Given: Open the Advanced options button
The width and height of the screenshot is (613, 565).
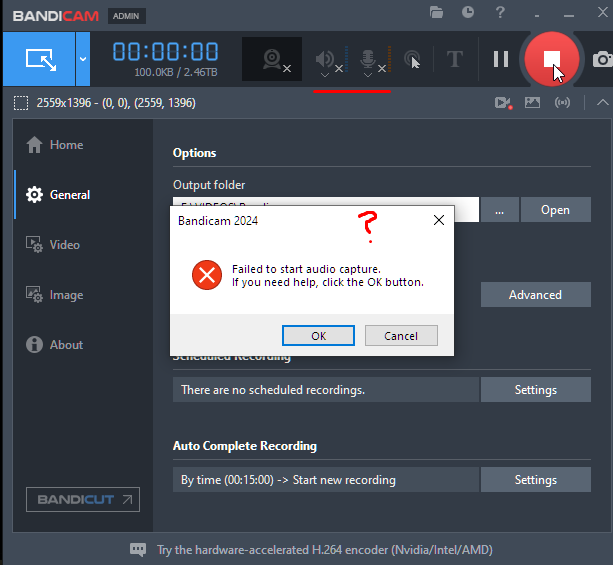Looking at the screenshot, I should 536,294.
